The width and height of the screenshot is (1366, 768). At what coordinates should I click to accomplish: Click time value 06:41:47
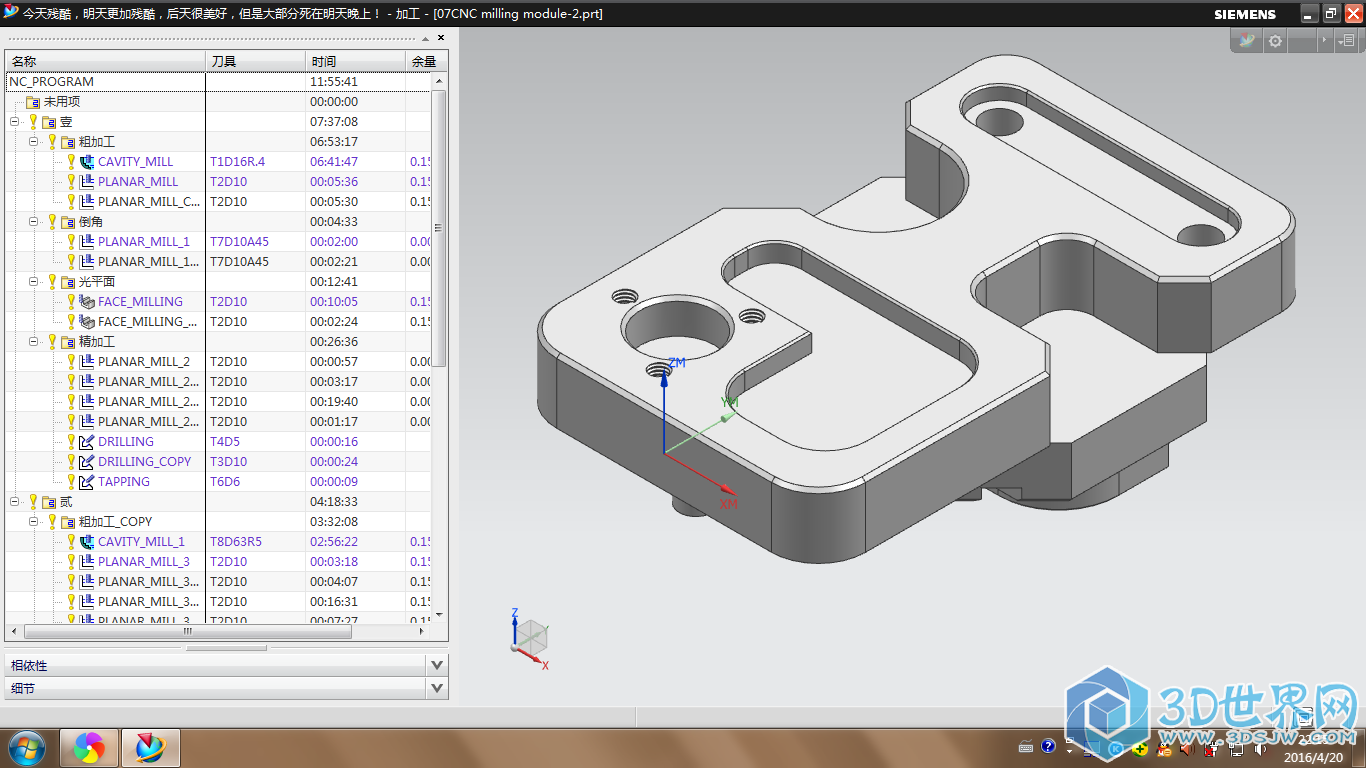[334, 161]
